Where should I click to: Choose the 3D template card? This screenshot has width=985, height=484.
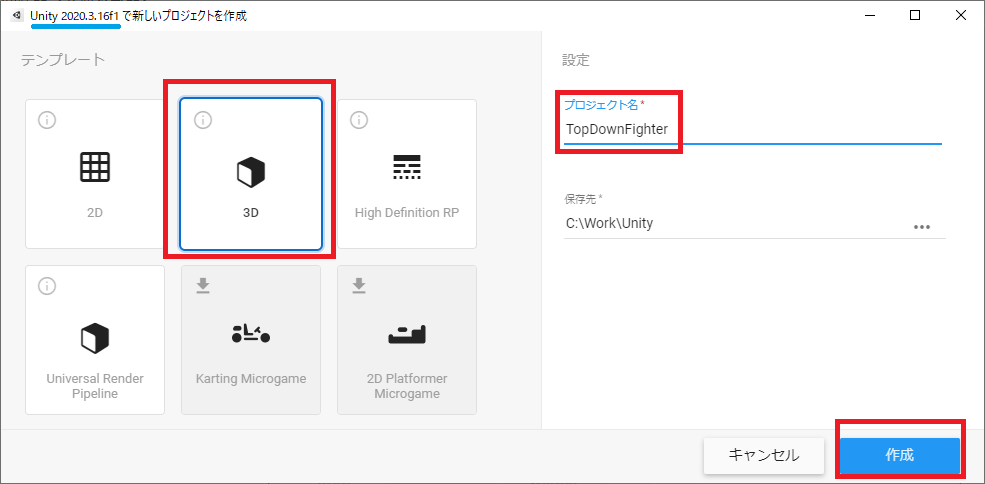pyautogui.click(x=251, y=174)
